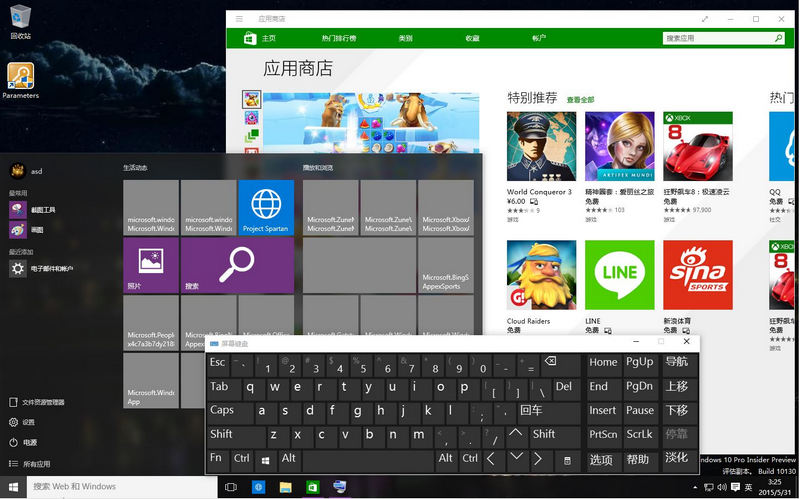
Task: Switch to the 主页 tab in the Store
Action: point(269,38)
